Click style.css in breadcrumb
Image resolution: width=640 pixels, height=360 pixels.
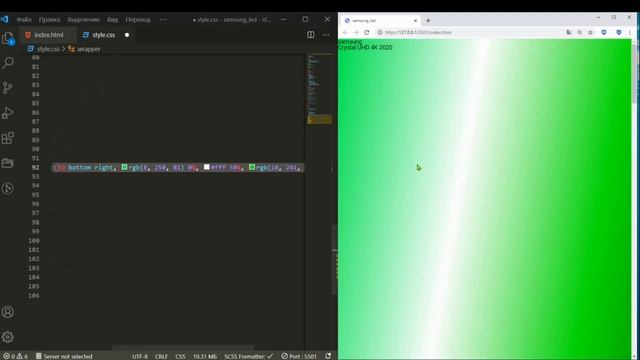(48, 49)
